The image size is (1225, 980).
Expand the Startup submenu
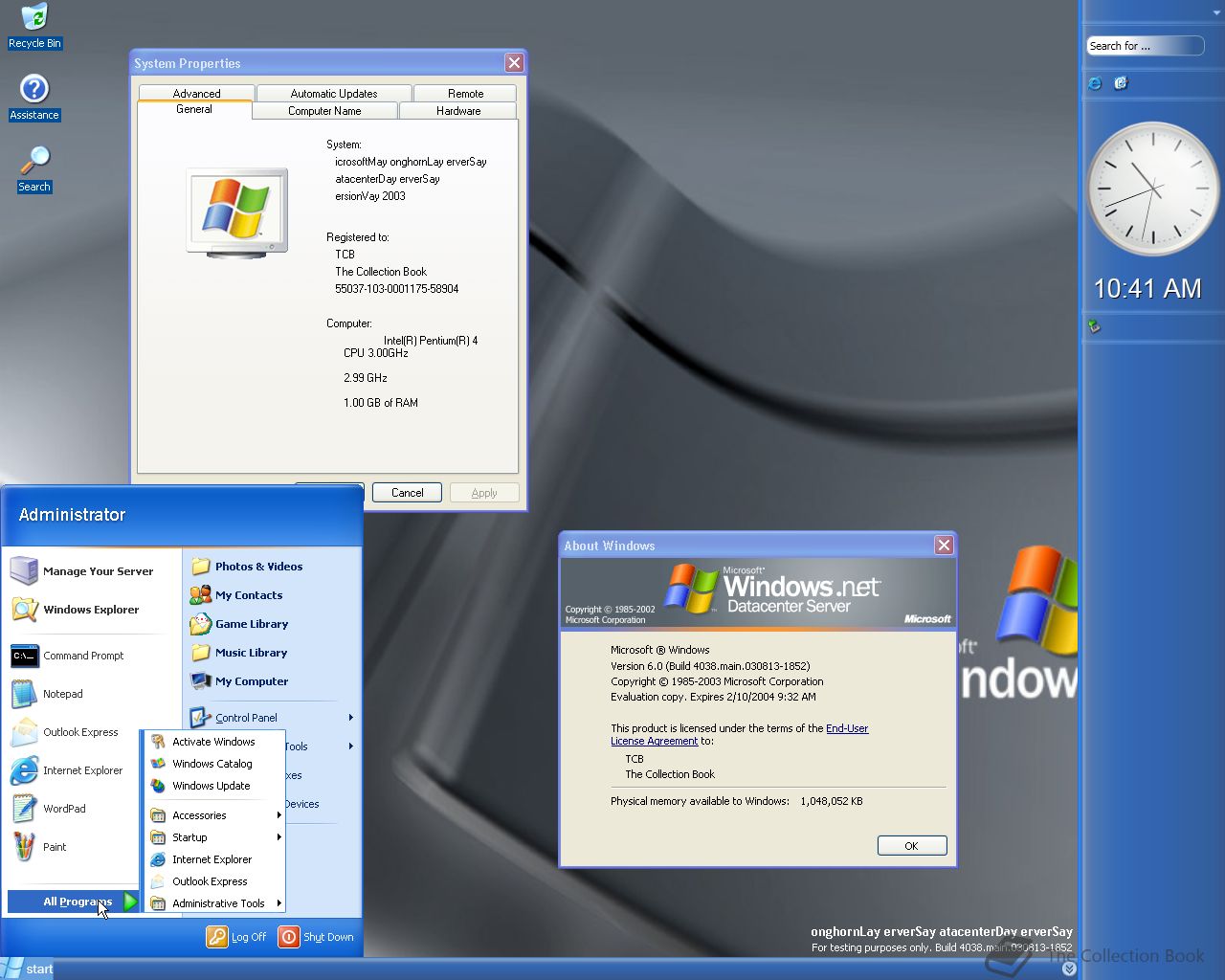[x=213, y=837]
